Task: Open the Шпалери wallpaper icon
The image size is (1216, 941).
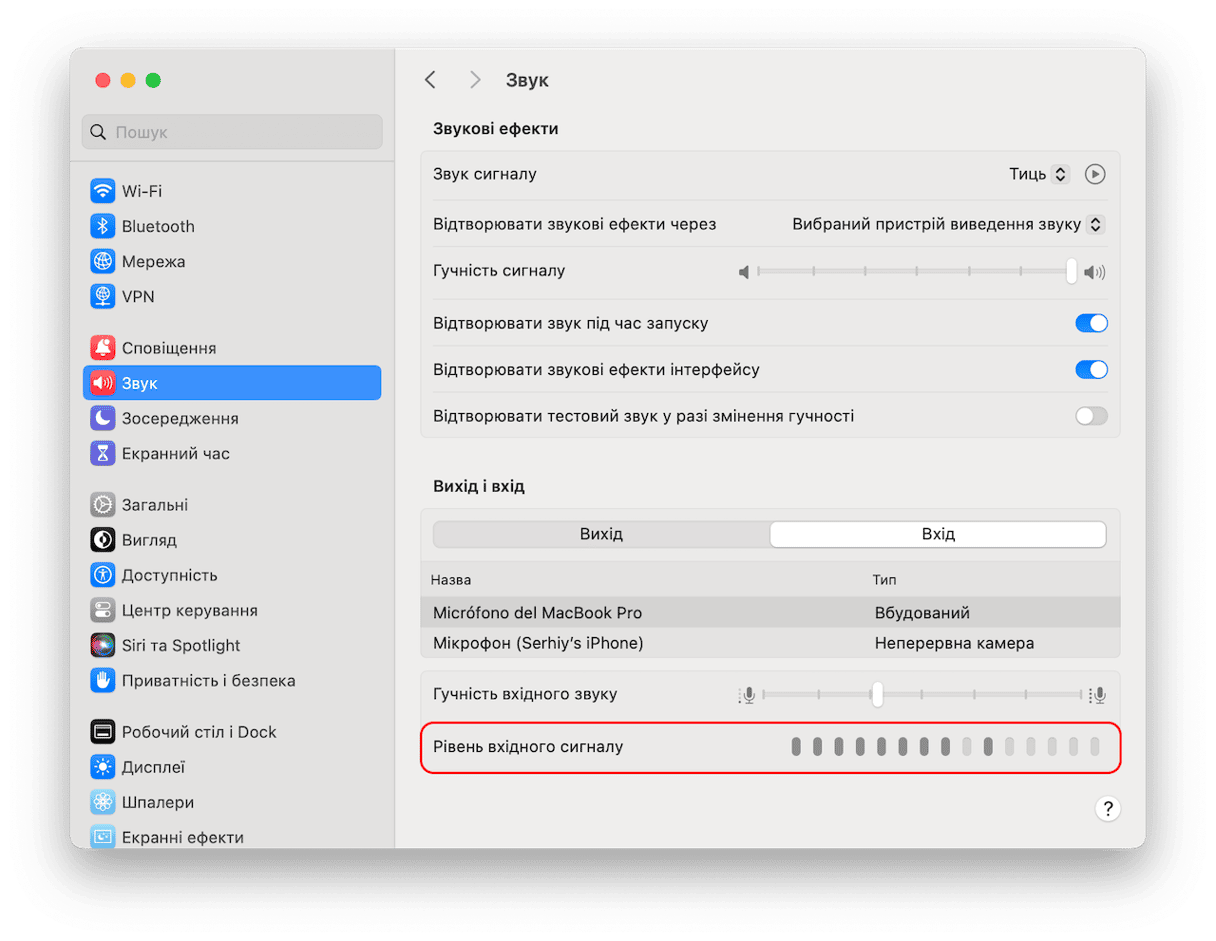Action: tap(102, 802)
